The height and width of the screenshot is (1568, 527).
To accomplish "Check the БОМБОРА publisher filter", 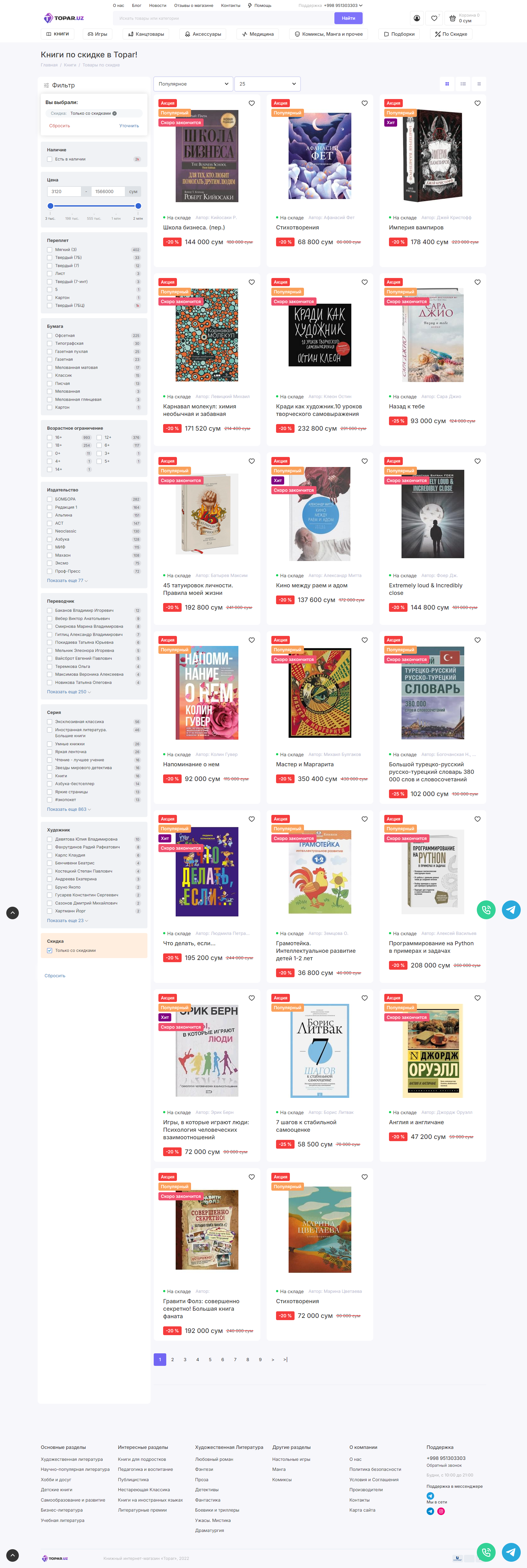I will [x=49, y=499].
